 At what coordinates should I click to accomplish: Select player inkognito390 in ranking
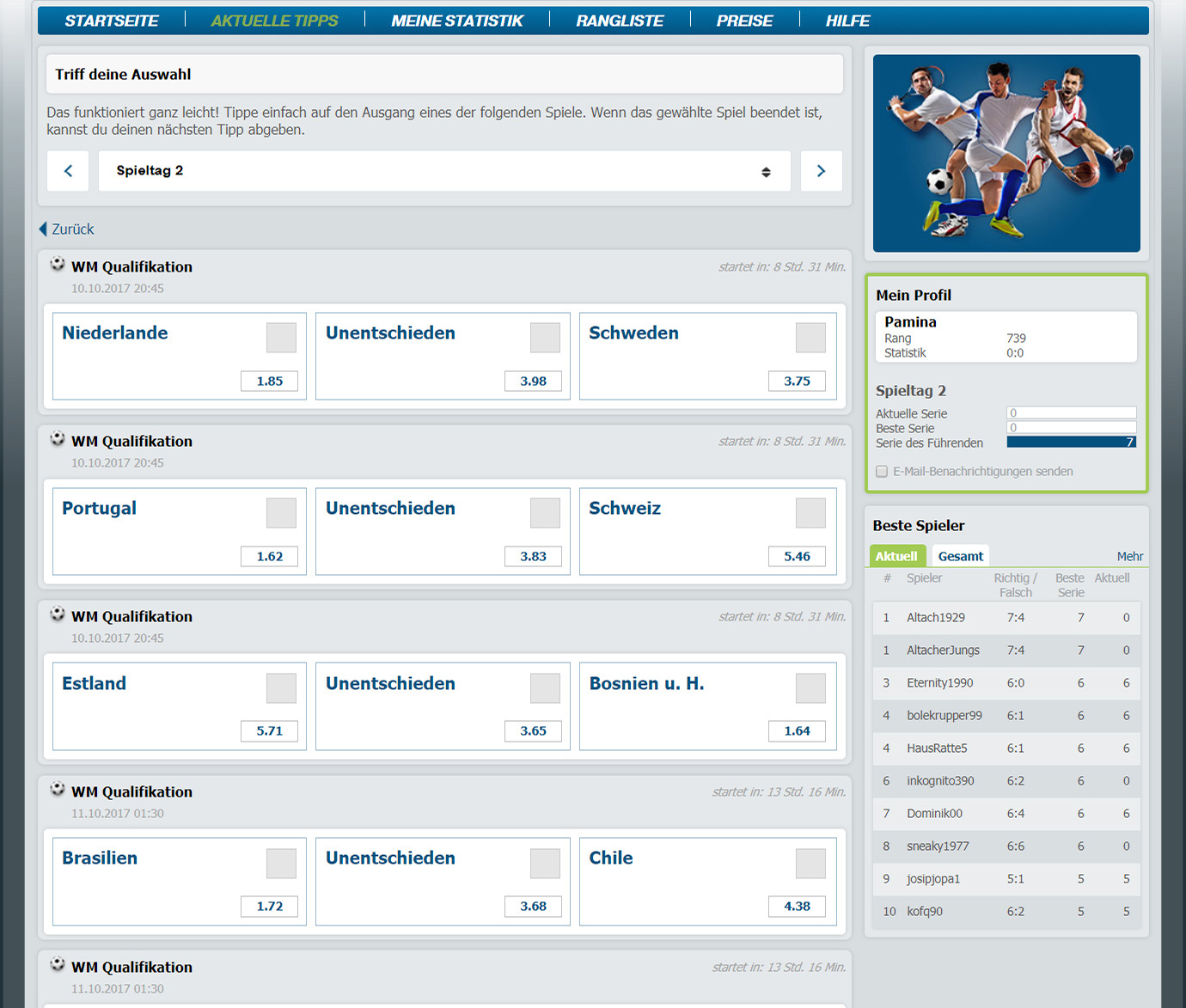coord(940,781)
